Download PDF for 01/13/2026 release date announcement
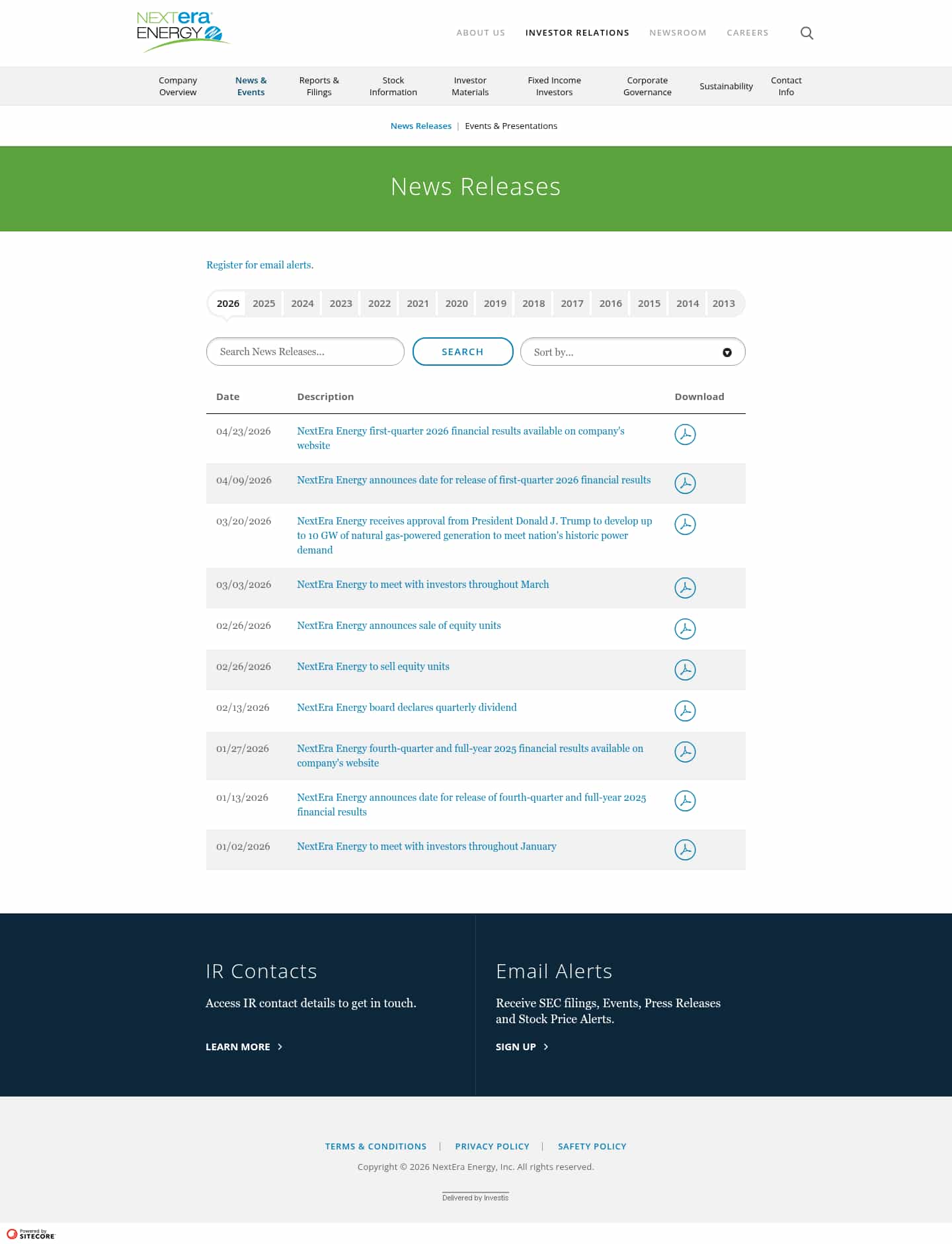This screenshot has height=1244, width=952. [685, 801]
